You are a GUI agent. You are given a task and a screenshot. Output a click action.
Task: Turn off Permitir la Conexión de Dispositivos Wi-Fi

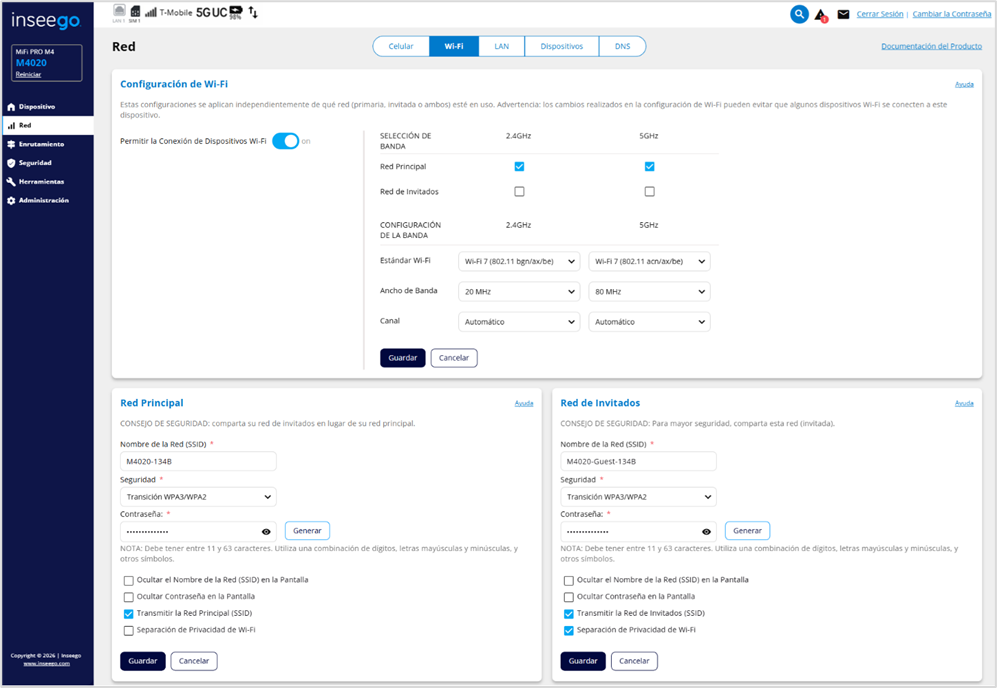point(285,141)
